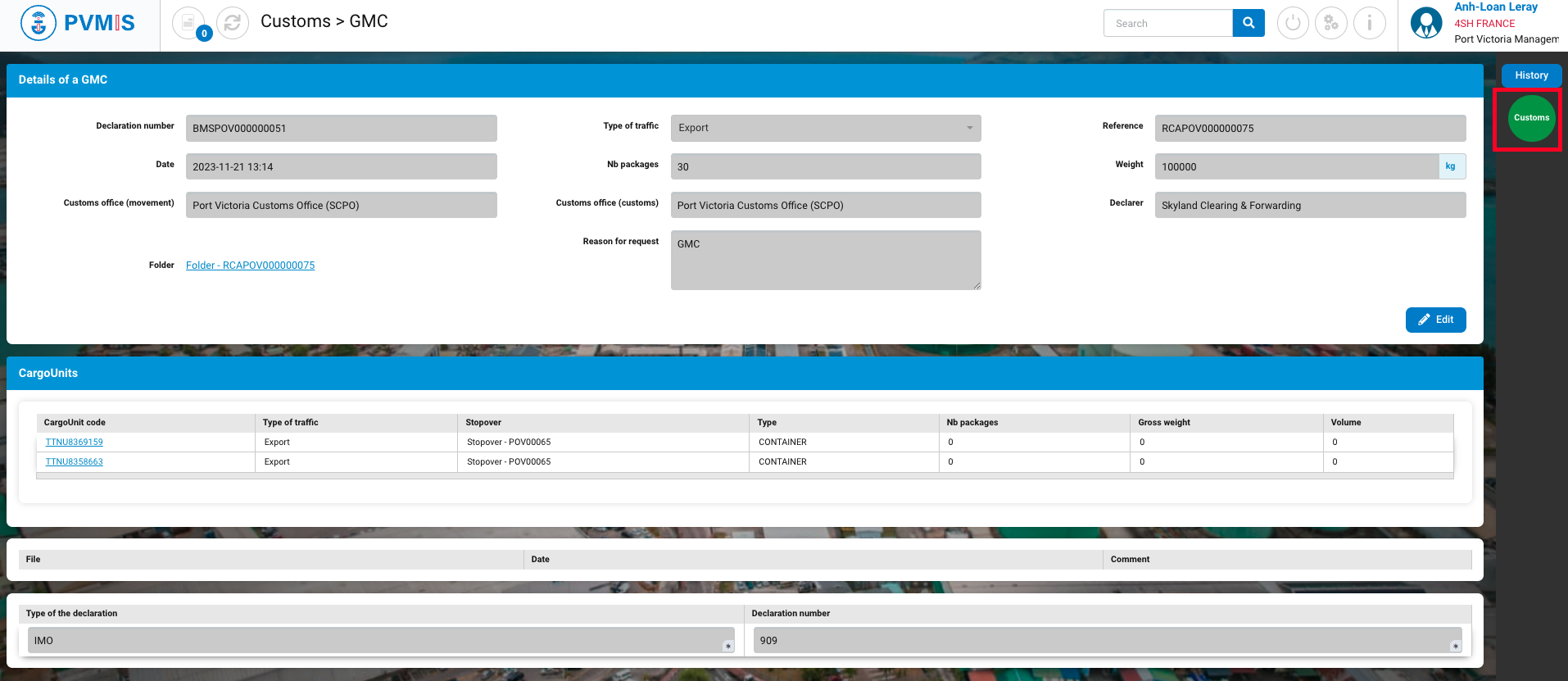1568x681 pixels.
Task: Open cargo unit TTNU8358663
Action: 75,462
